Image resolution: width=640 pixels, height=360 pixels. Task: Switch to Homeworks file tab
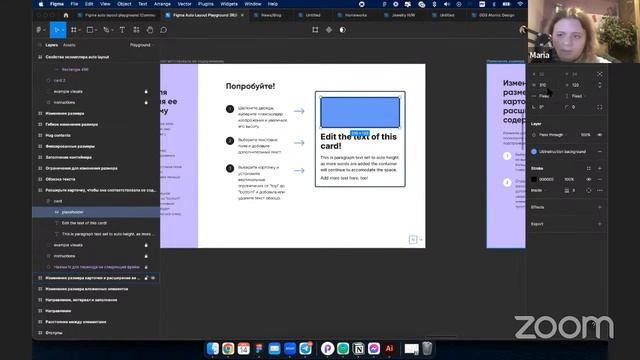coord(356,15)
